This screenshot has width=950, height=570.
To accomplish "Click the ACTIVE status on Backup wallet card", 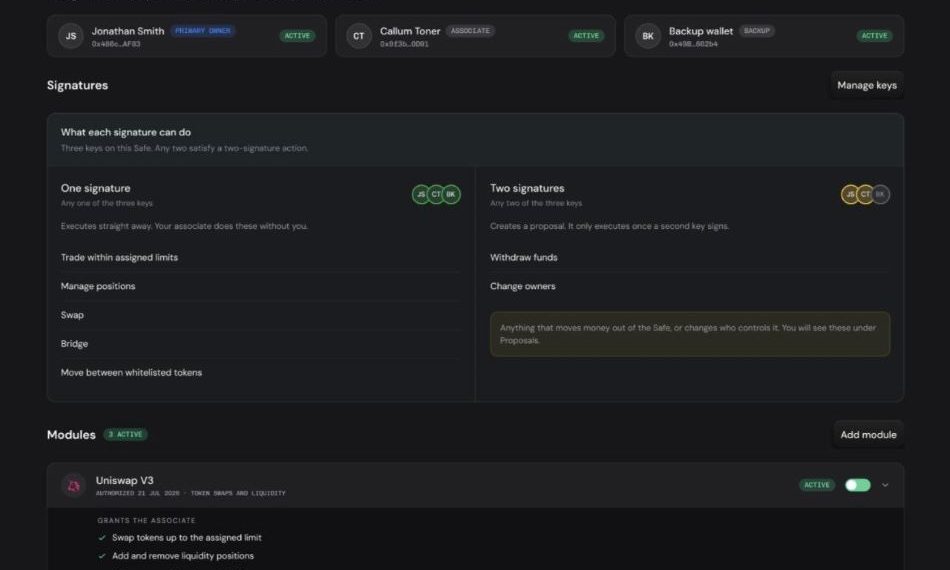I will click(874, 36).
